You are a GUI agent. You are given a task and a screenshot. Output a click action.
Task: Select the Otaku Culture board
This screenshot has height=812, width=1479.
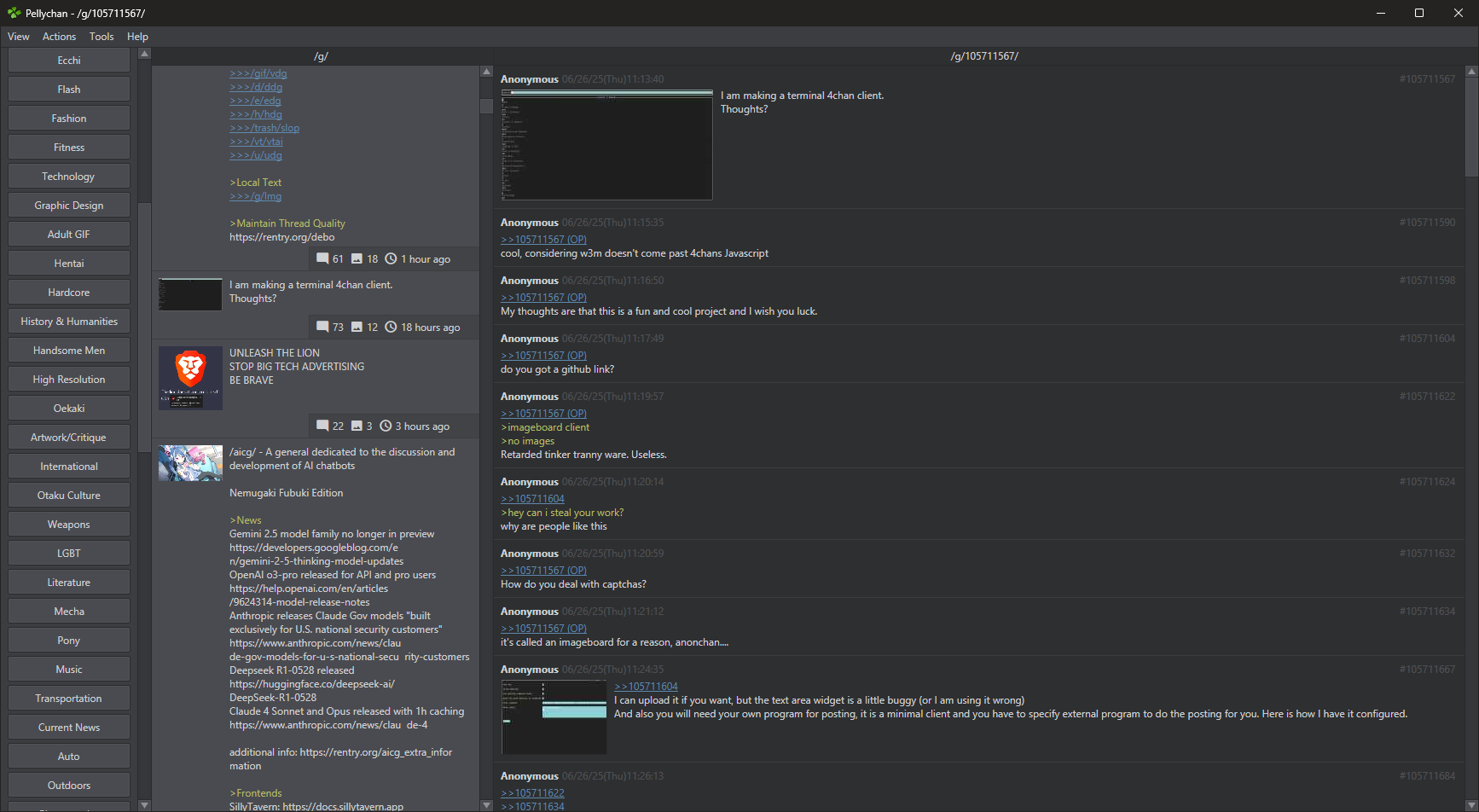[x=69, y=496]
